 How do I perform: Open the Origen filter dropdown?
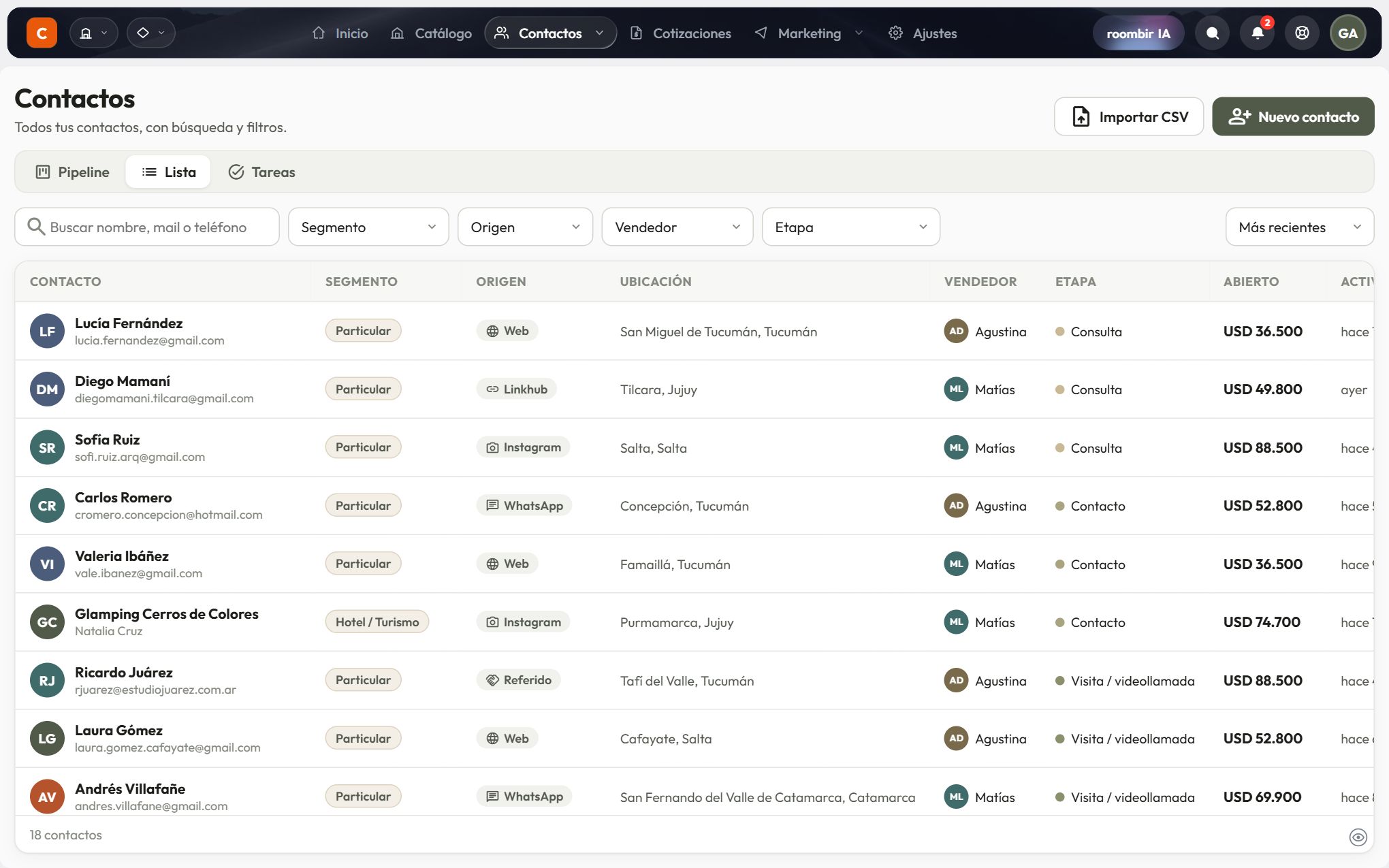[x=525, y=227]
